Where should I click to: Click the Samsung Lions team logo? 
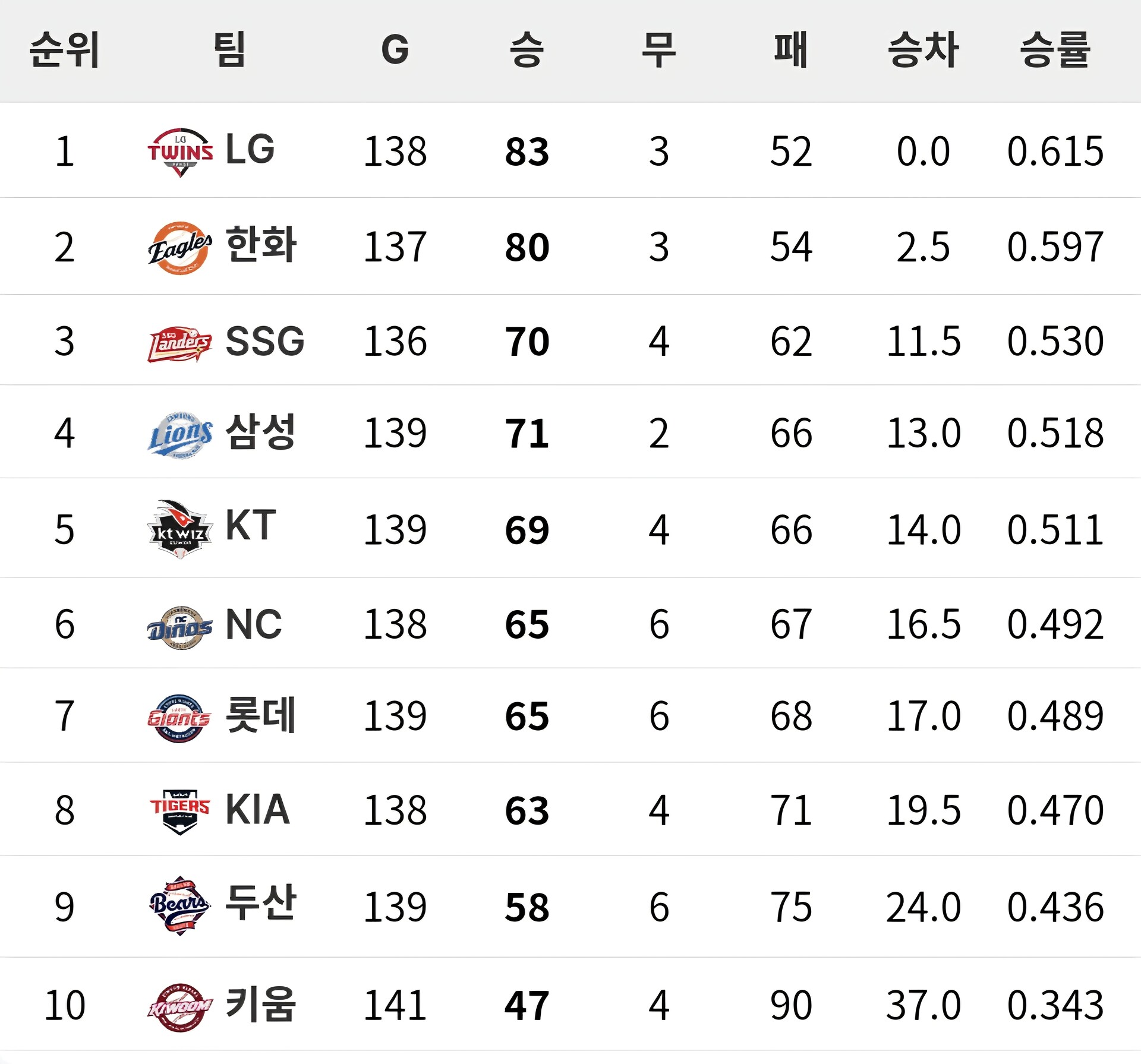180,435
